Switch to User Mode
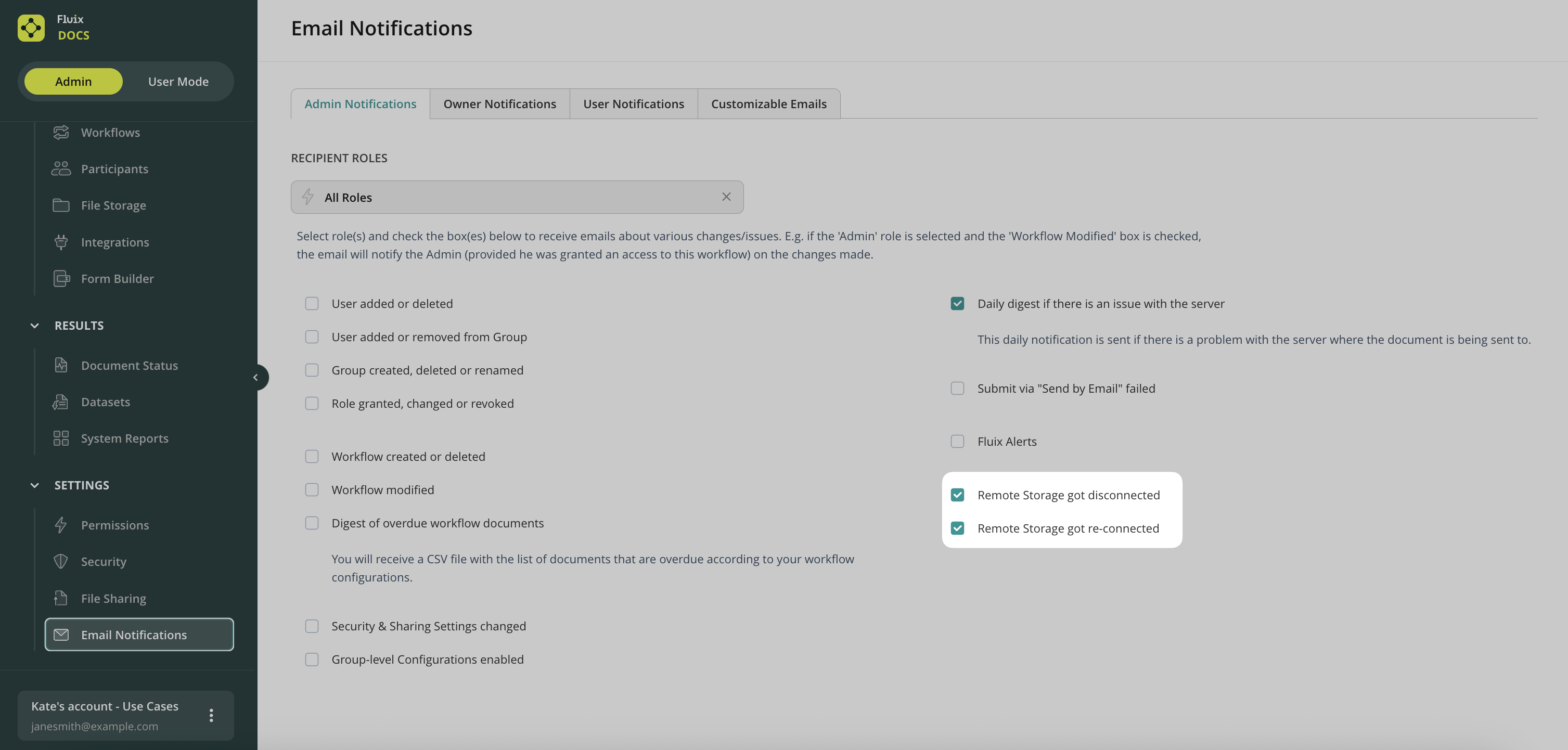The height and width of the screenshot is (750, 1568). pyautogui.click(x=178, y=82)
